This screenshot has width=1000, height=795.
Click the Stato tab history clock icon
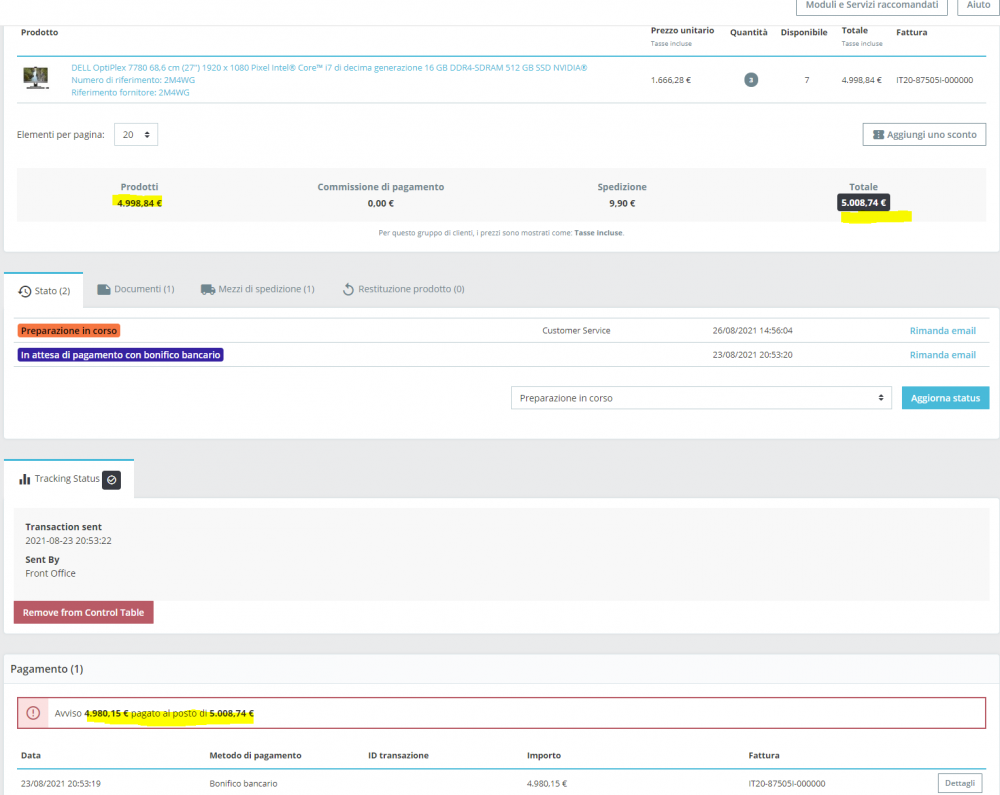[25, 291]
